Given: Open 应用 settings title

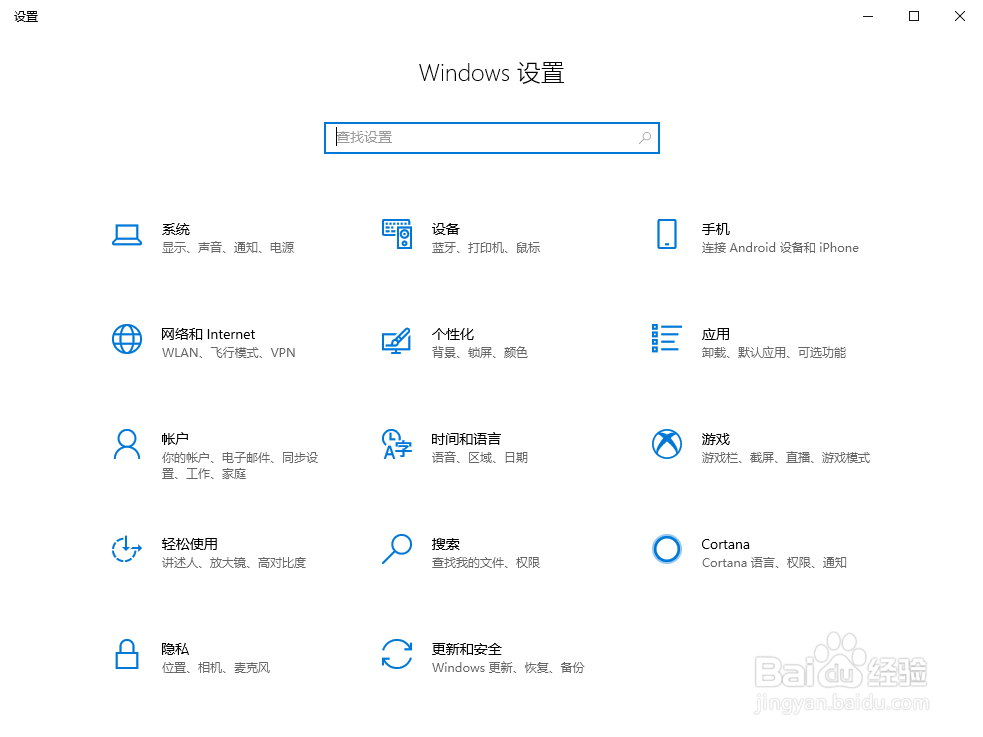Looking at the screenshot, I should coord(715,334).
